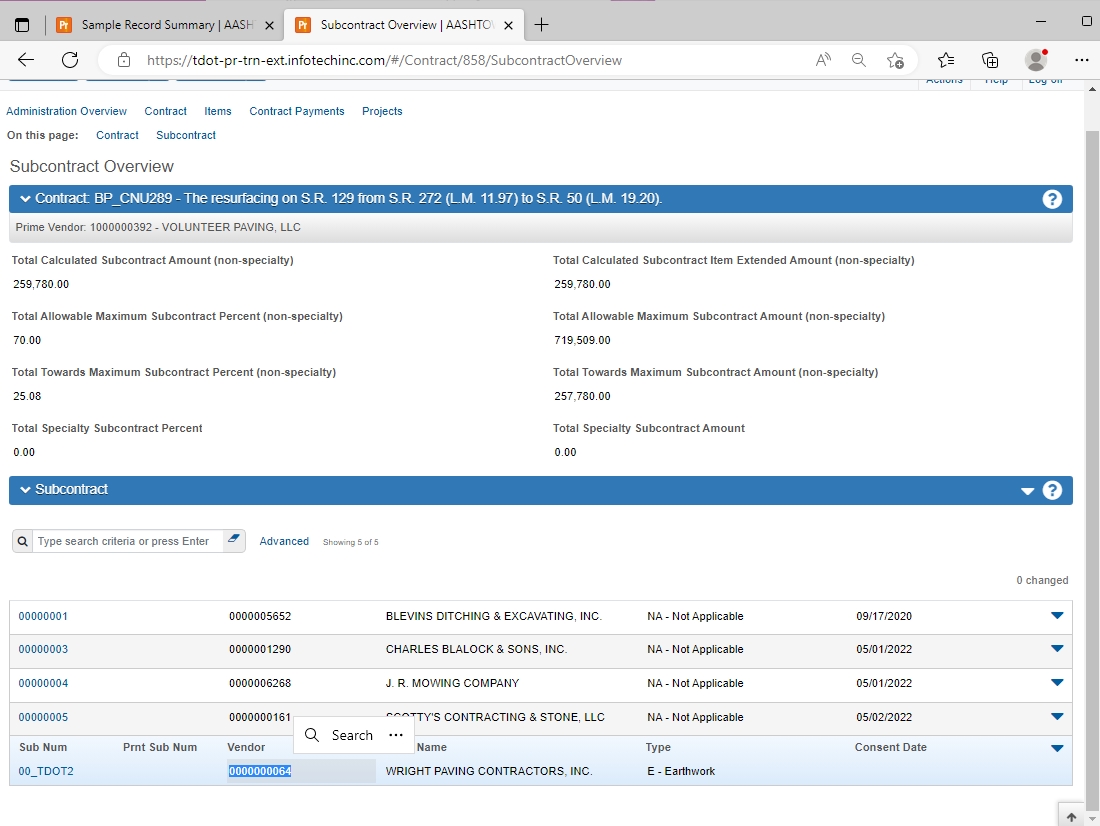Click the zoom magnifier icon in address bar
The image size is (1100, 826).
click(859, 60)
